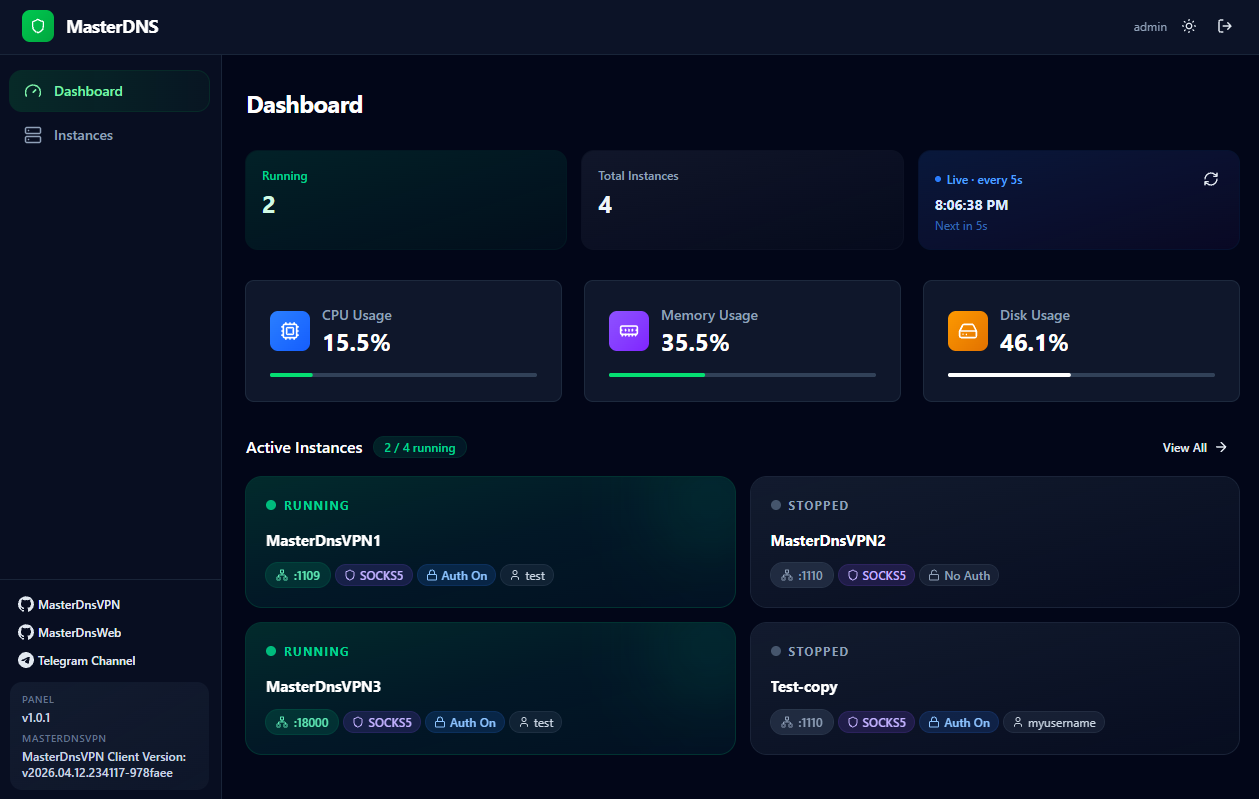This screenshot has height=799, width=1259.
Task: Toggle the light/dark theme sun icon
Action: click(x=1189, y=27)
